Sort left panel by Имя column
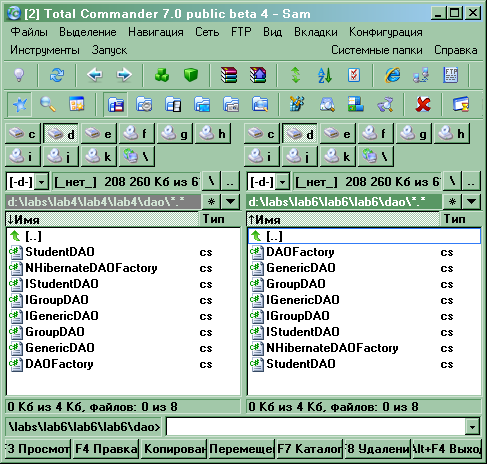The width and height of the screenshot is (487, 464). [x=102, y=219]
